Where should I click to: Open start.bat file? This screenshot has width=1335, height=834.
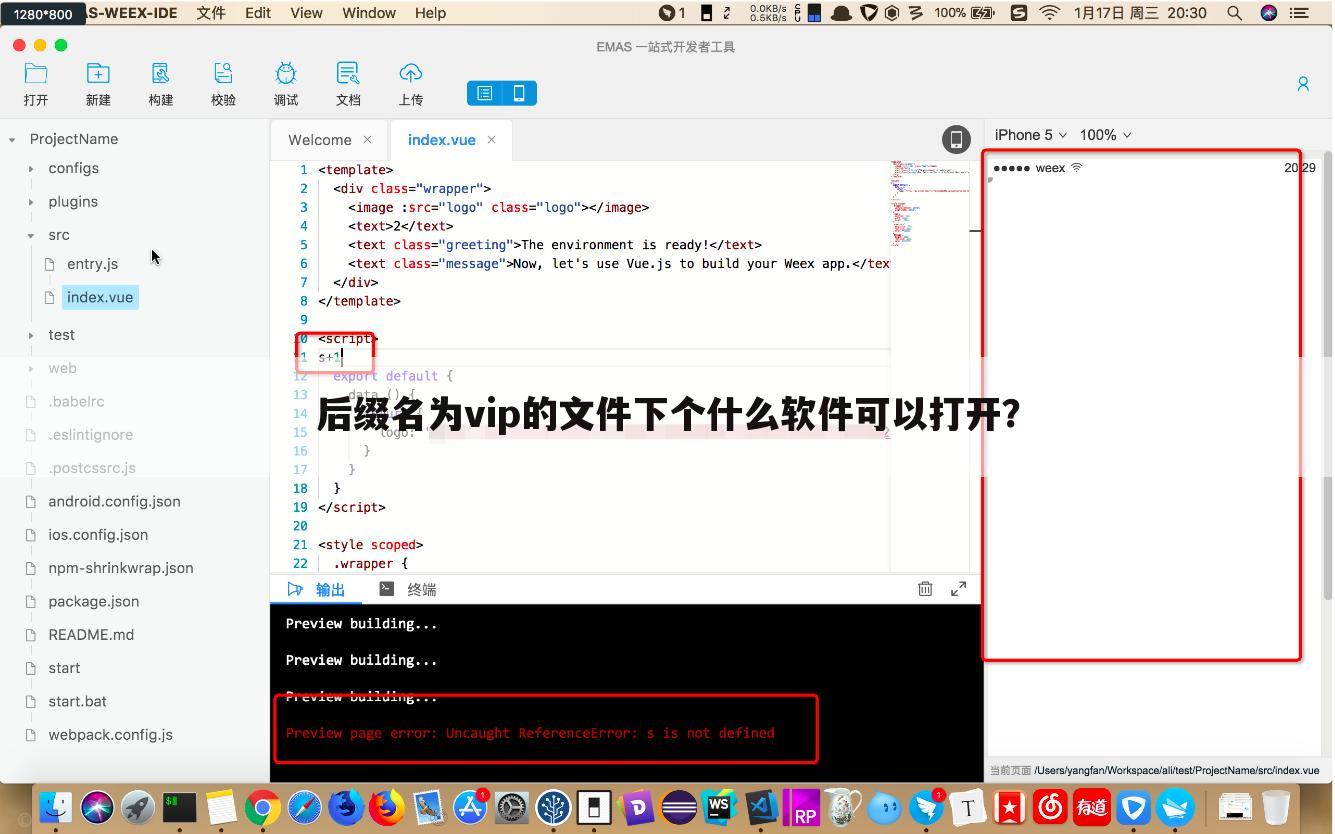(x=77, y=701)
